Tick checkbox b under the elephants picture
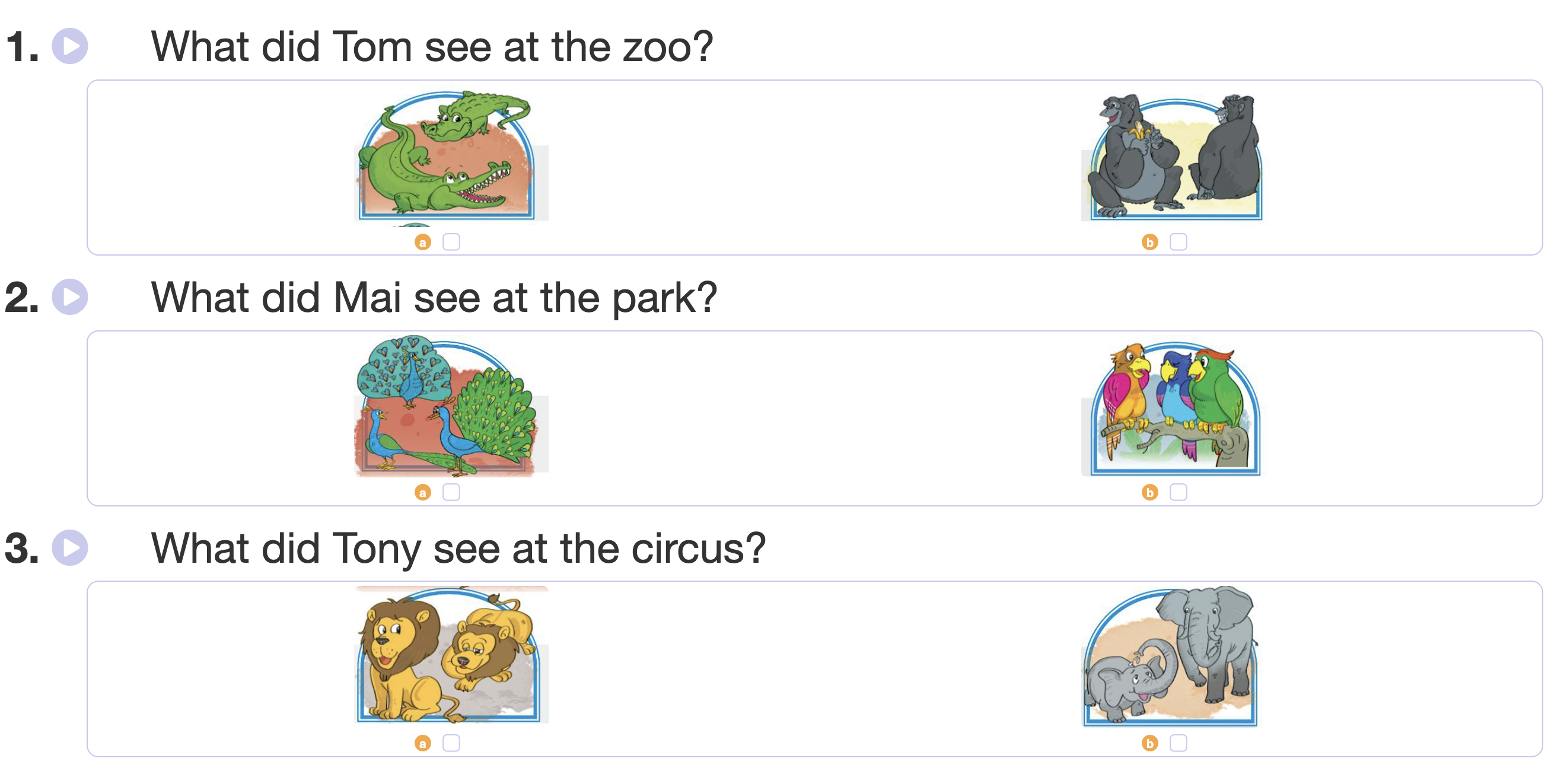 tap(1178, 742)
